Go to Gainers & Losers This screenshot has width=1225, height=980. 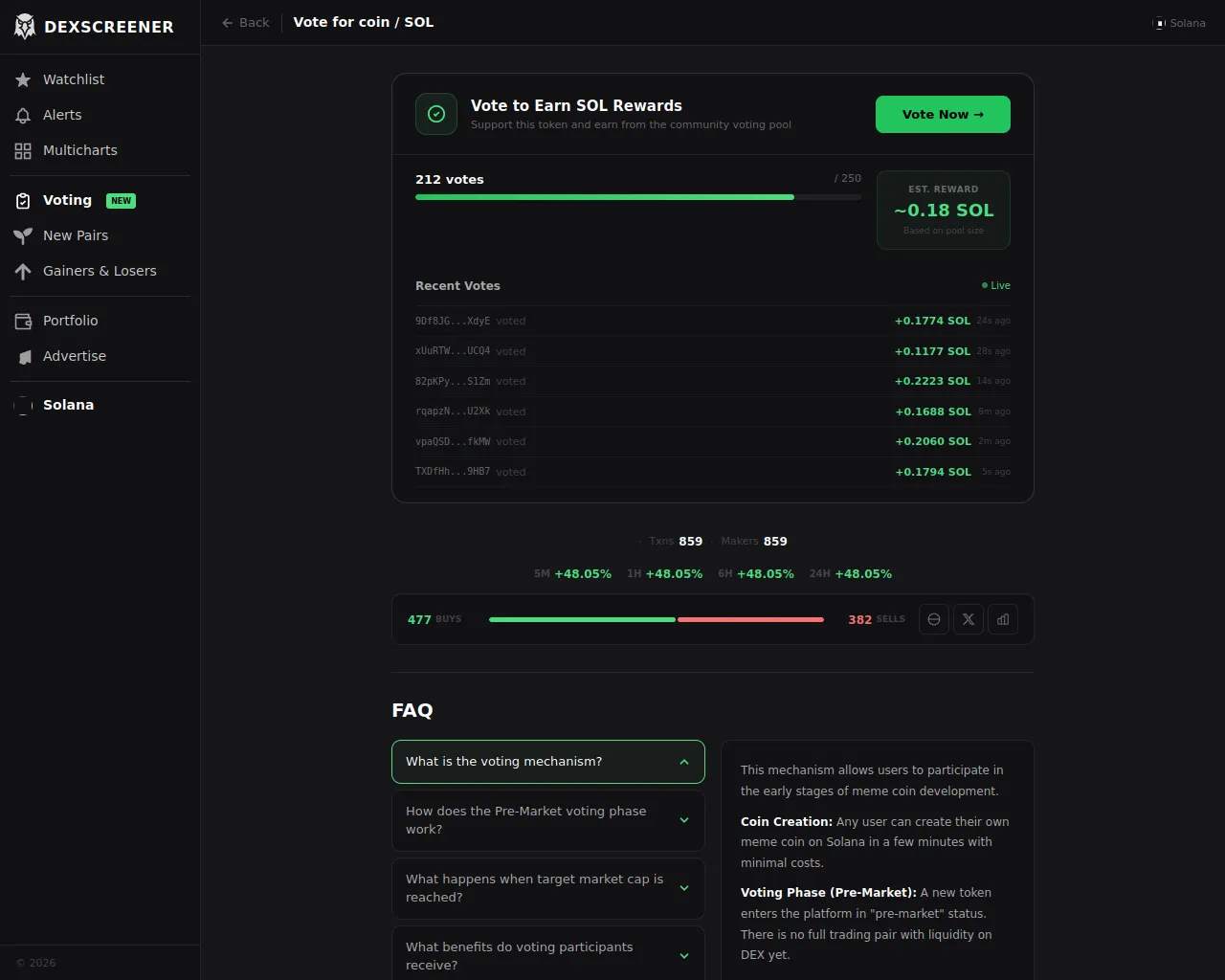point(100,272)
